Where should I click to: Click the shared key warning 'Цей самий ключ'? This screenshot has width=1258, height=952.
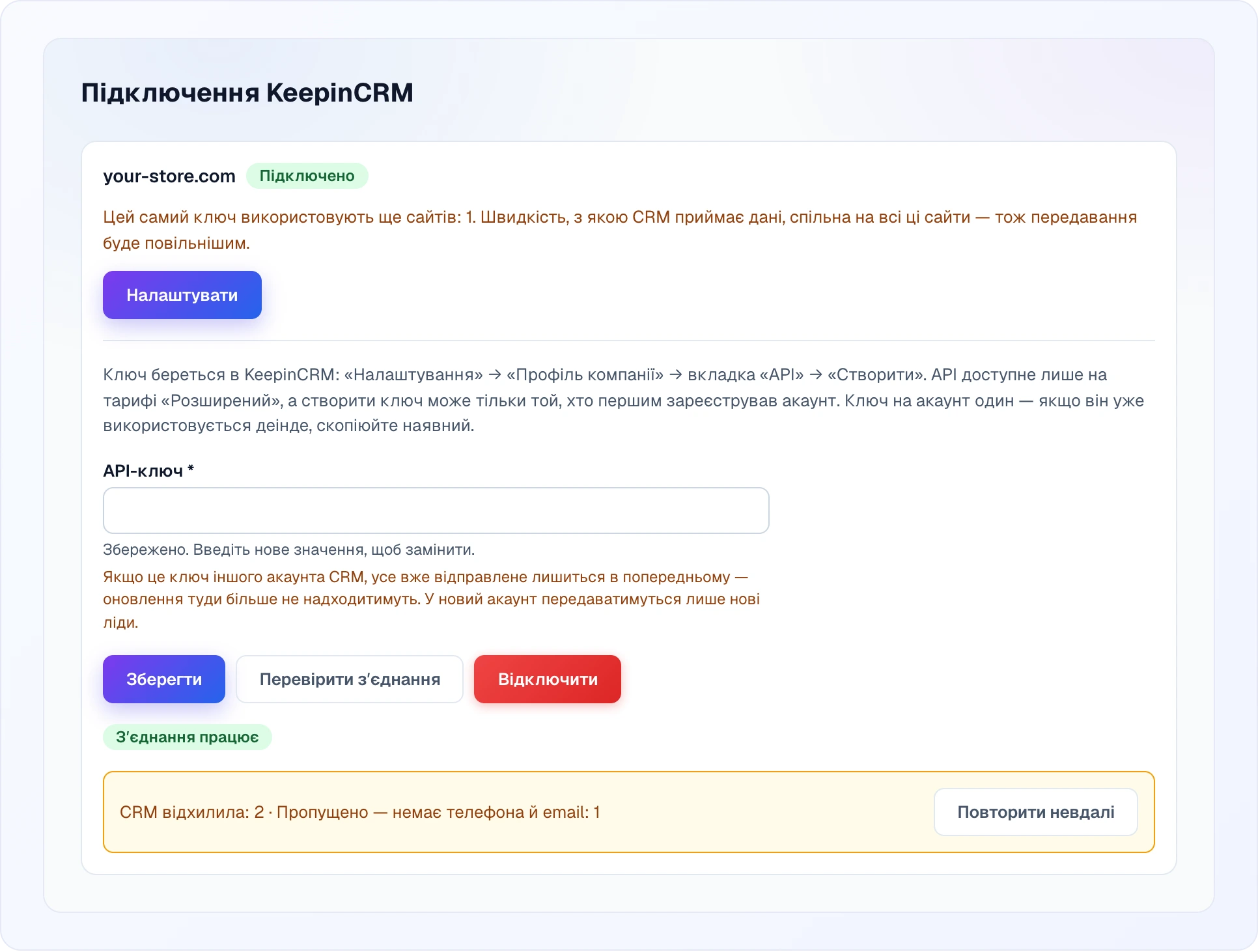point(620,230)
